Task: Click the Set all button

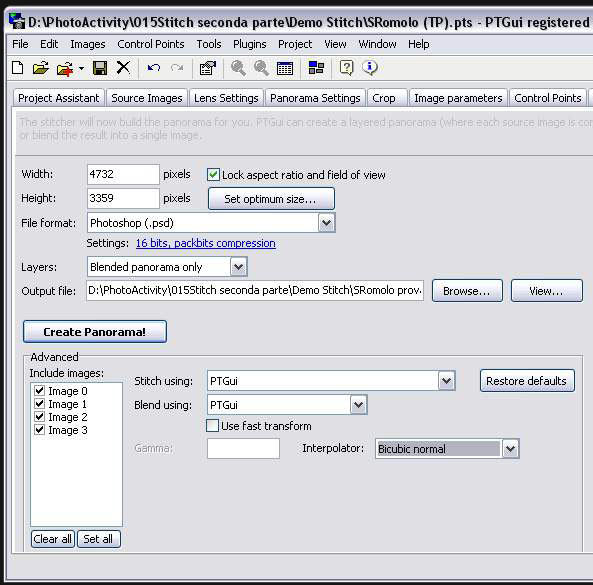Action: (x=98, y=538)
